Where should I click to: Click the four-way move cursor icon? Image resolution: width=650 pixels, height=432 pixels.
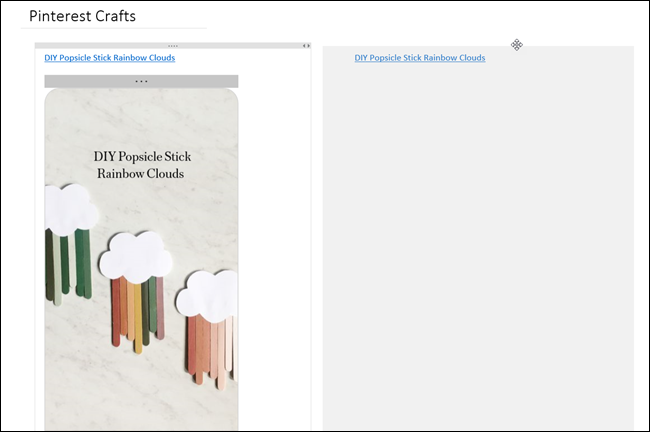[517, 45]
